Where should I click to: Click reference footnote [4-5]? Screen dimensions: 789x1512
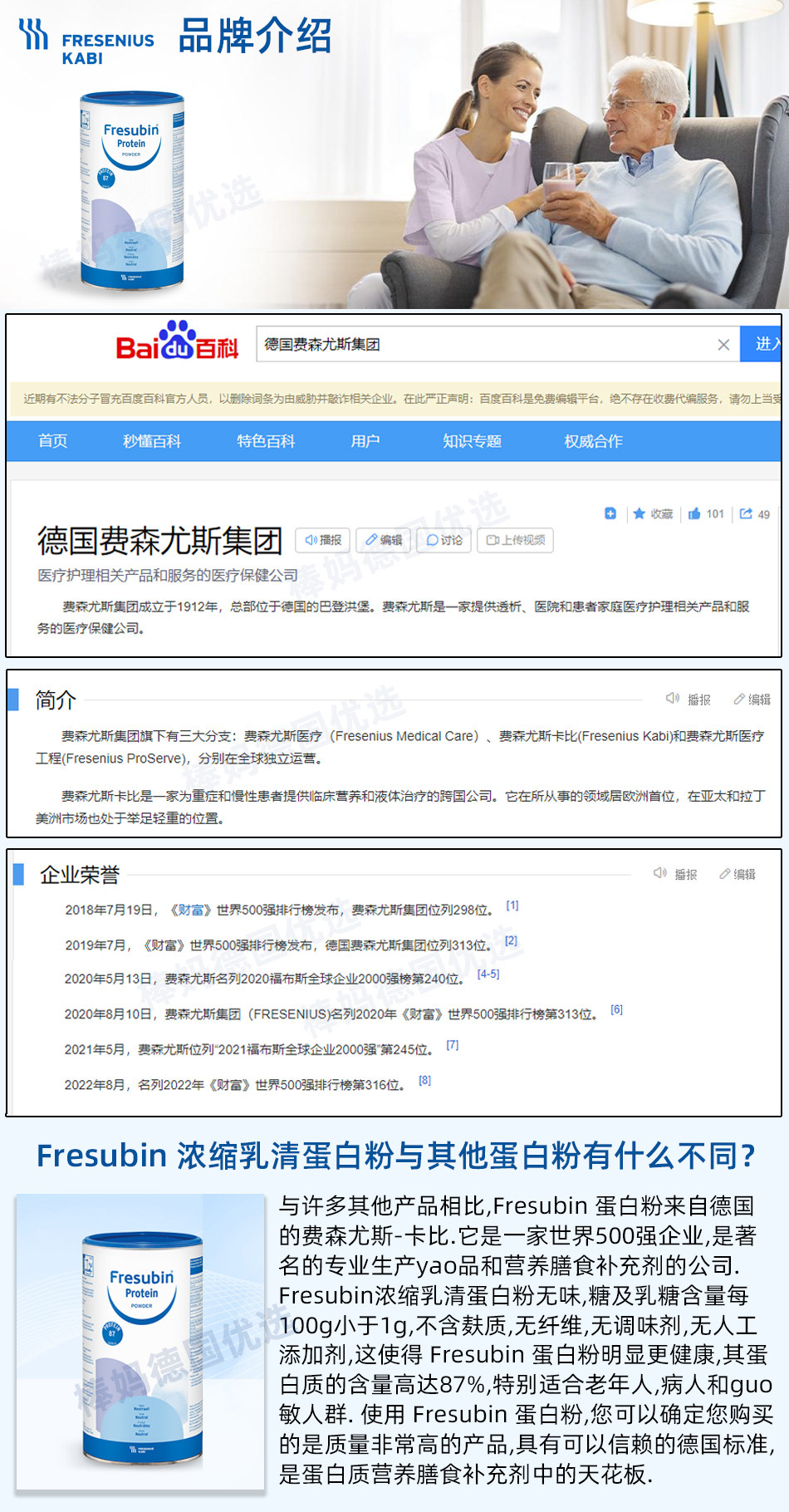coord(488,974)
